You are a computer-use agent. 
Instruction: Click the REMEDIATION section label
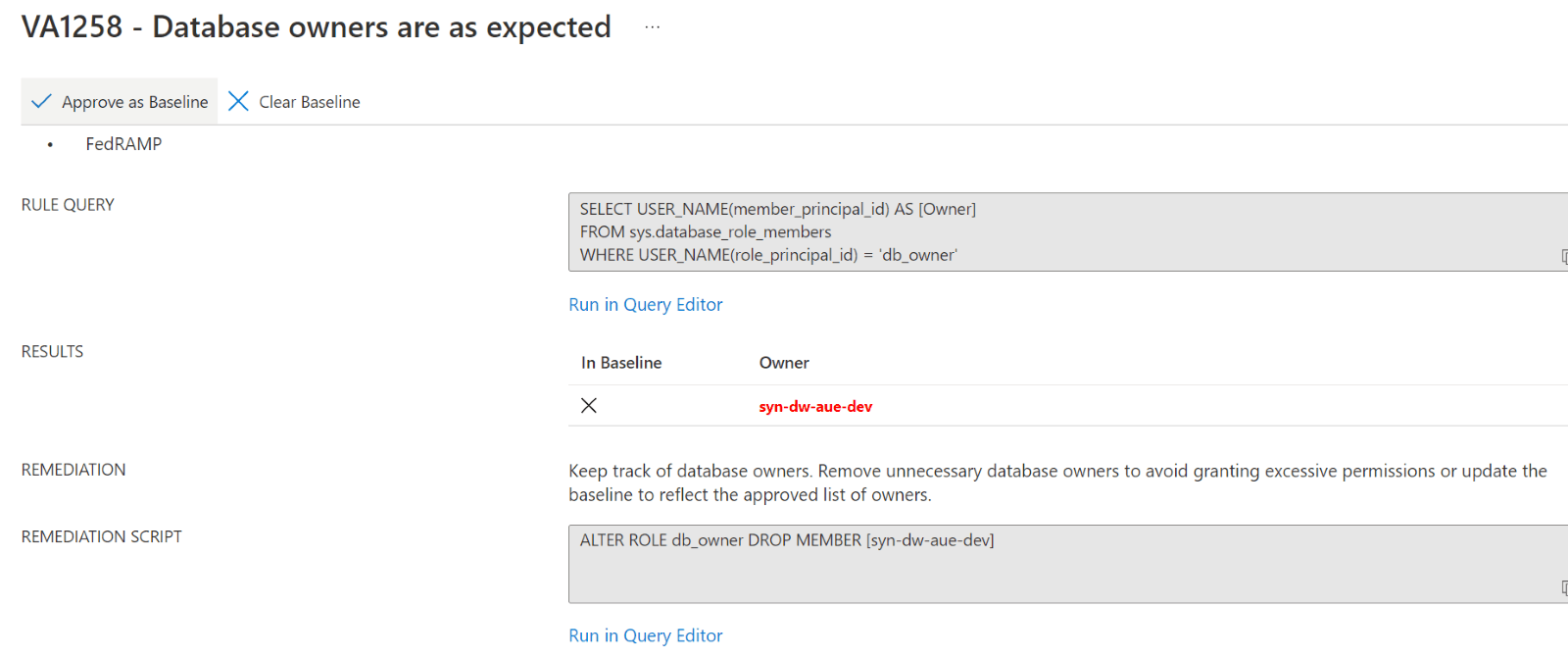(73, 470)
